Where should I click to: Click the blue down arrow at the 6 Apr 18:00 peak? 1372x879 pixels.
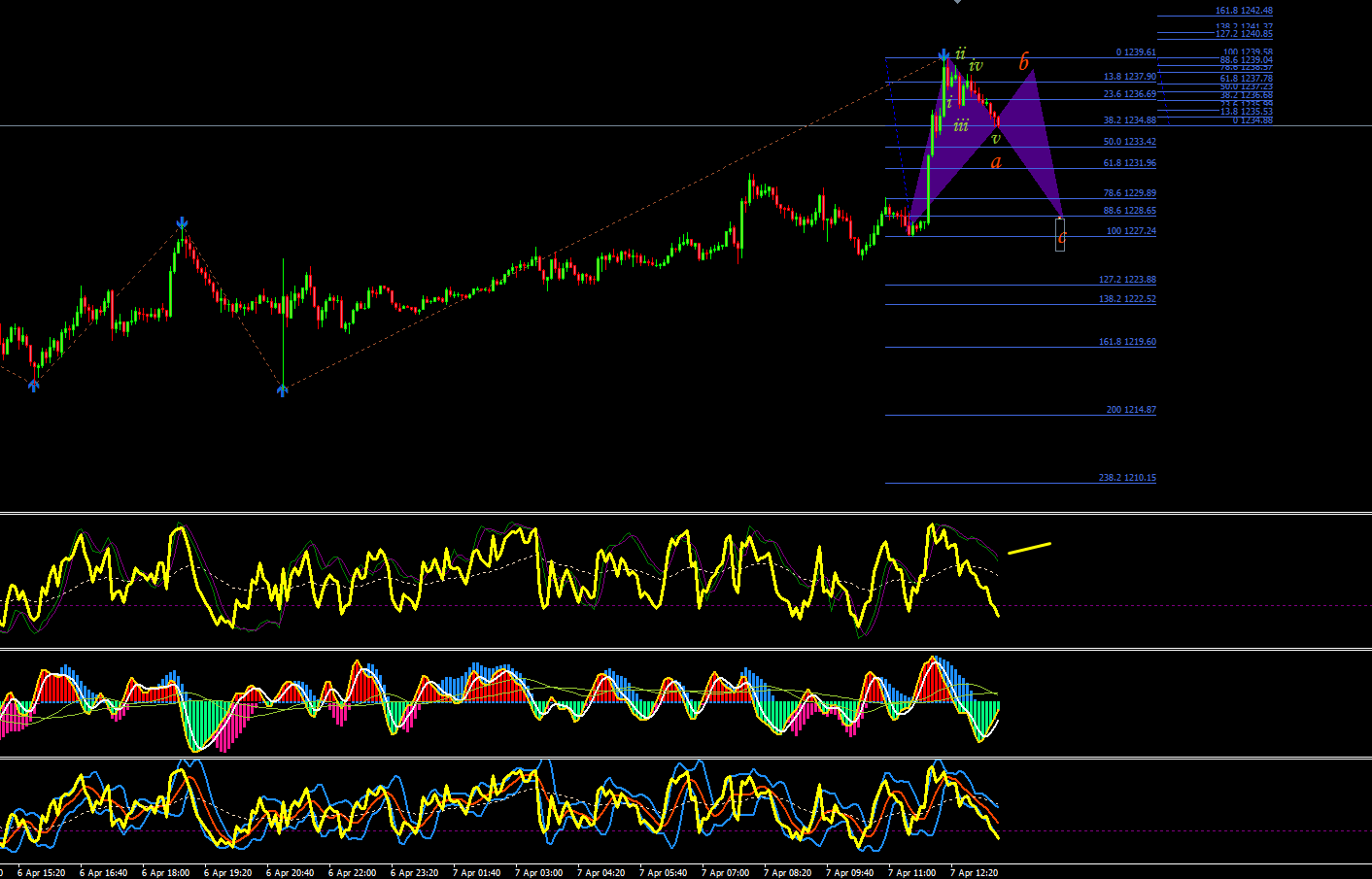[x=182, y=225]
